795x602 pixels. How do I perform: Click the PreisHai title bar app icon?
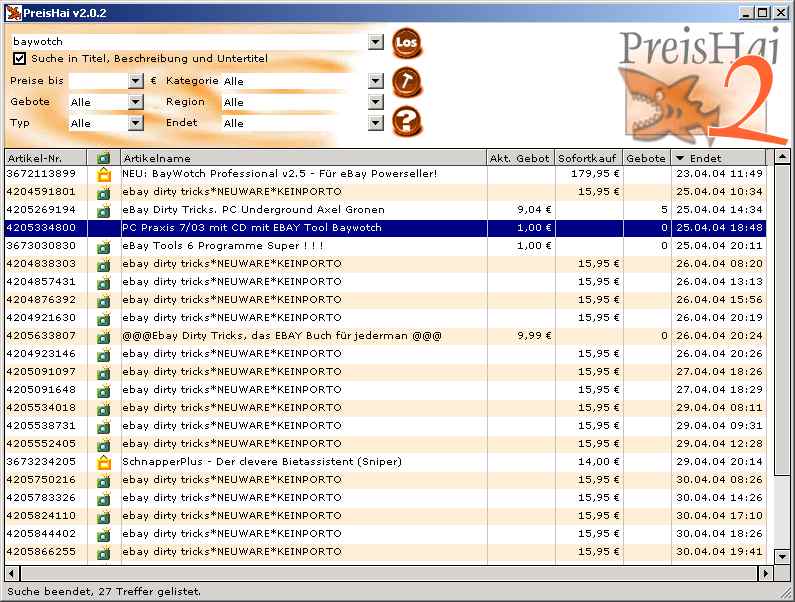point(14,13)
